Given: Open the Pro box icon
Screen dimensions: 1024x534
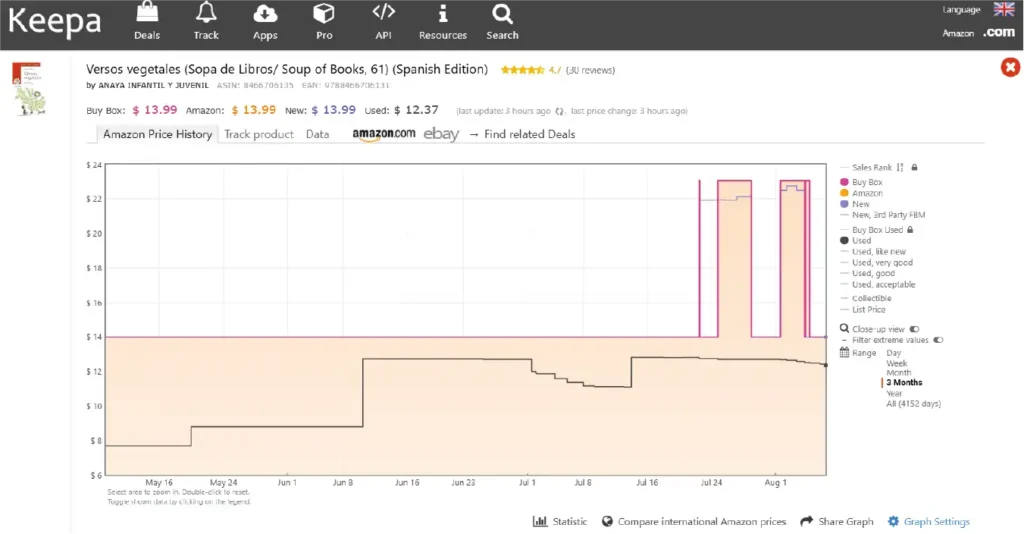Looking at the screenshot, I should [324, 13].
